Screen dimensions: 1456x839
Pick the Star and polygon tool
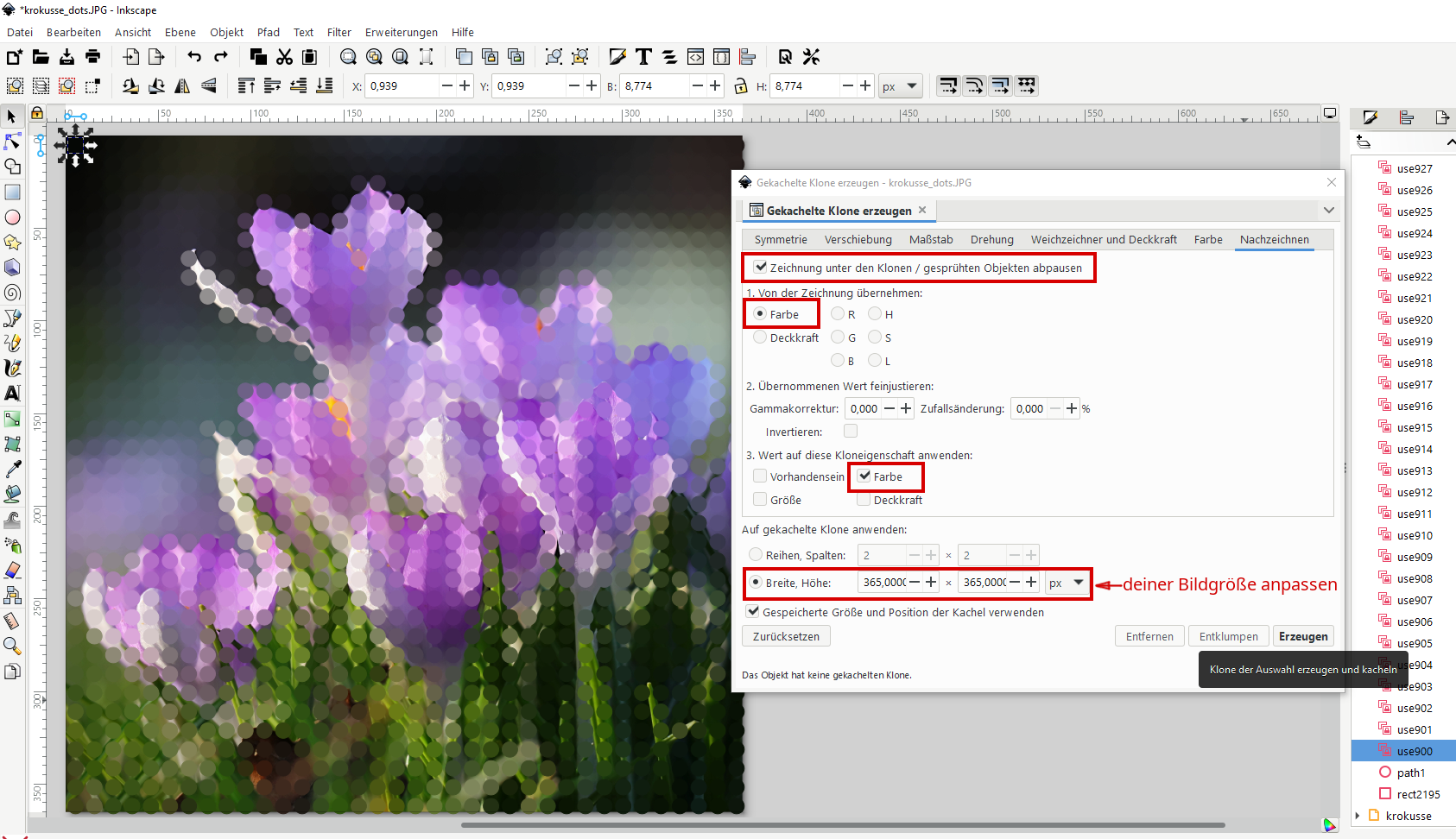coord(12,243)
